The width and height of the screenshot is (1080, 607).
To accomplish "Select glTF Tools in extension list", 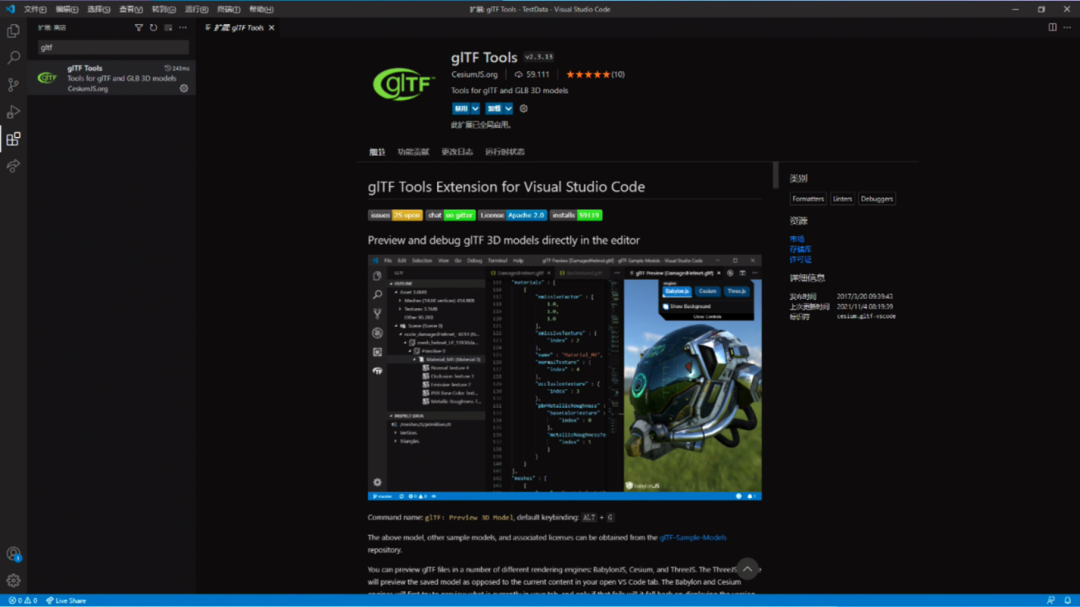I will 112,78.
